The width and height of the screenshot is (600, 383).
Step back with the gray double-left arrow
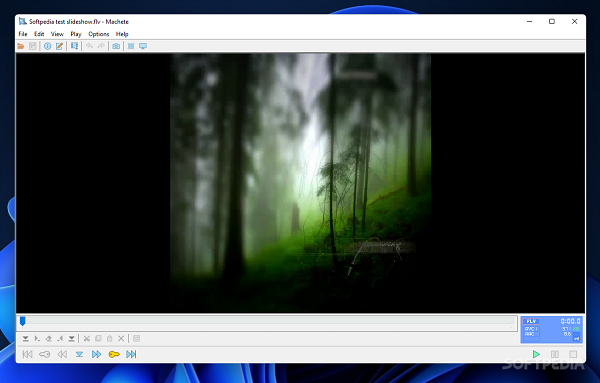[x=62, y=354]
